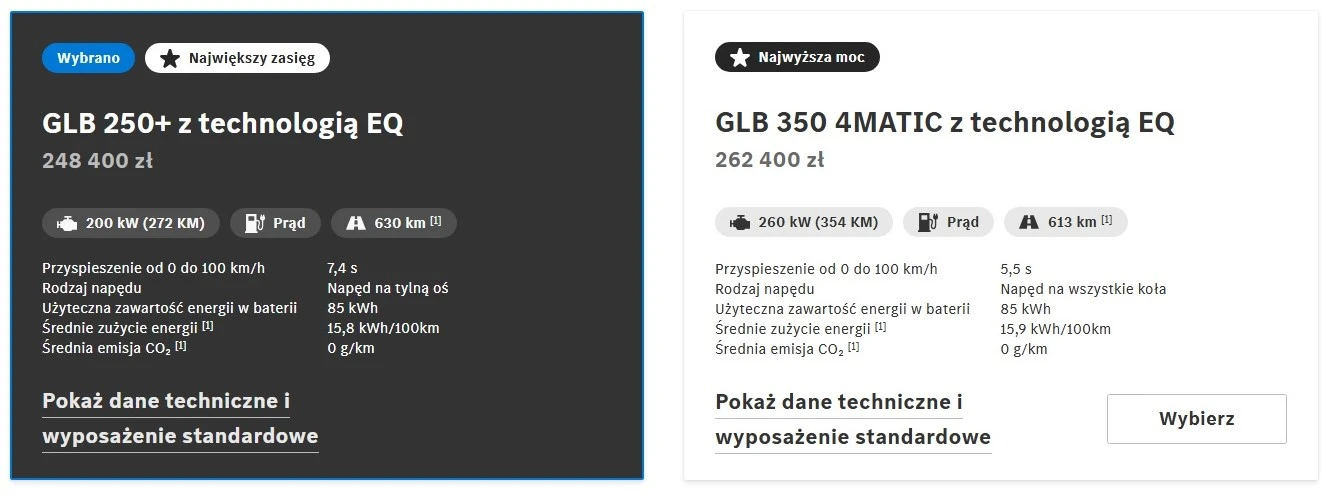Click footnote [1] next to 630 km range

pyautogui.click(x=436, y=220)
